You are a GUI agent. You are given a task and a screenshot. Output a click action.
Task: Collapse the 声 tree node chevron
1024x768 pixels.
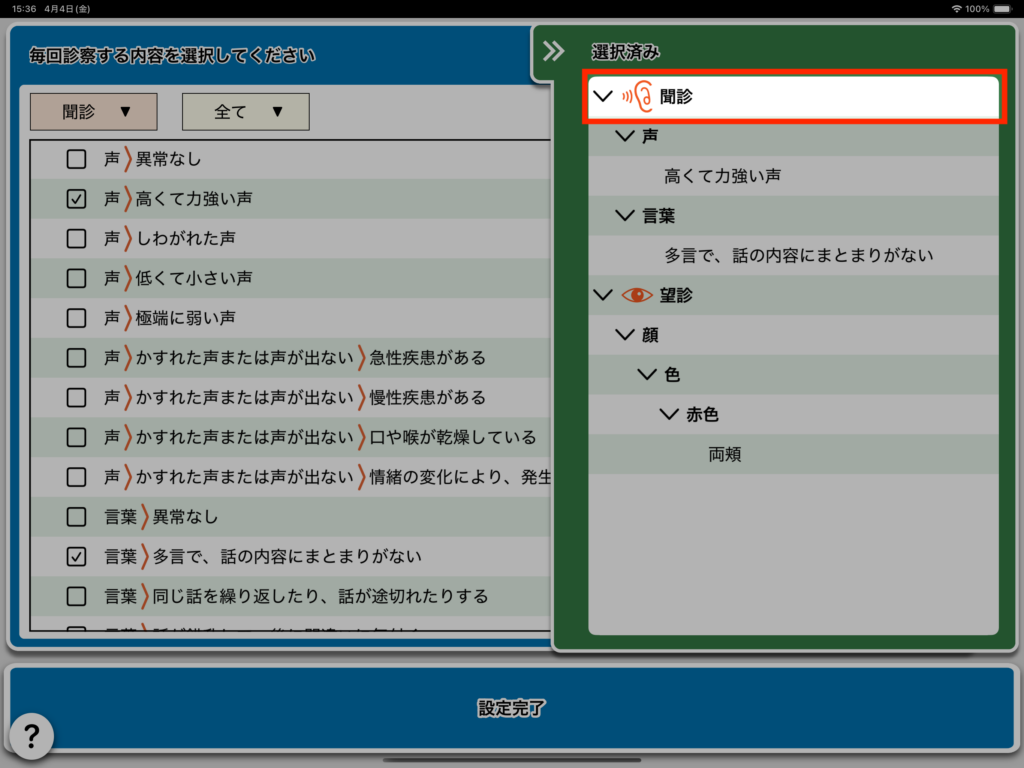[x=625, y=136]
